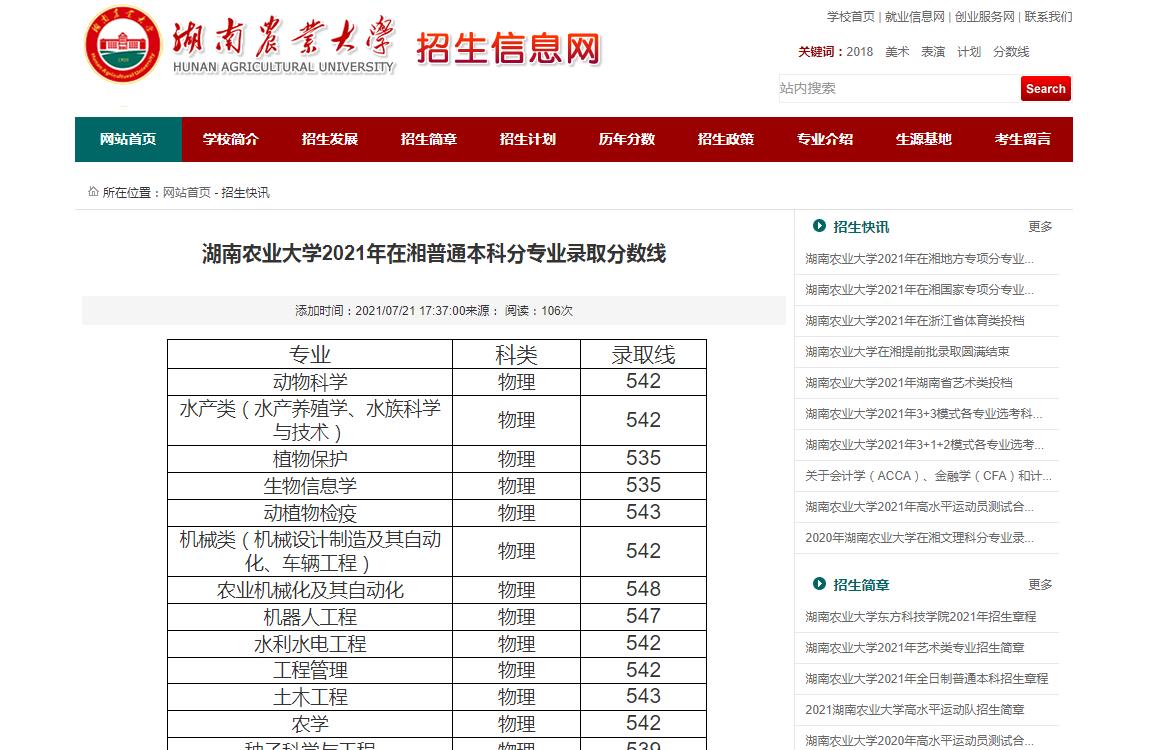The height and width of the screenshot is (750, 1150).
Task: Open the 网站首页 navigation tab
Action: 128,139
